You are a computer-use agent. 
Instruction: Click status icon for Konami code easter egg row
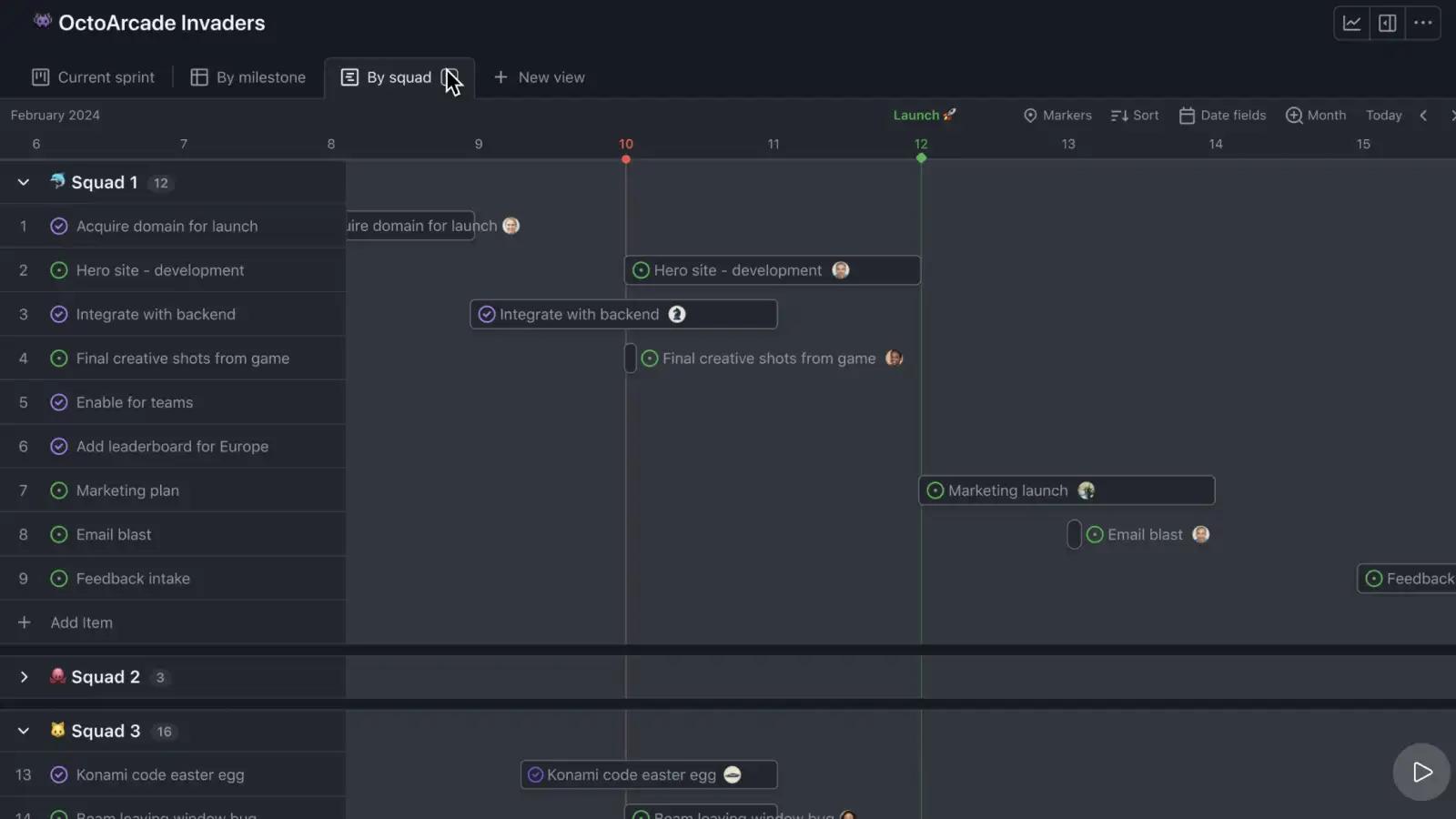[59, 775]
